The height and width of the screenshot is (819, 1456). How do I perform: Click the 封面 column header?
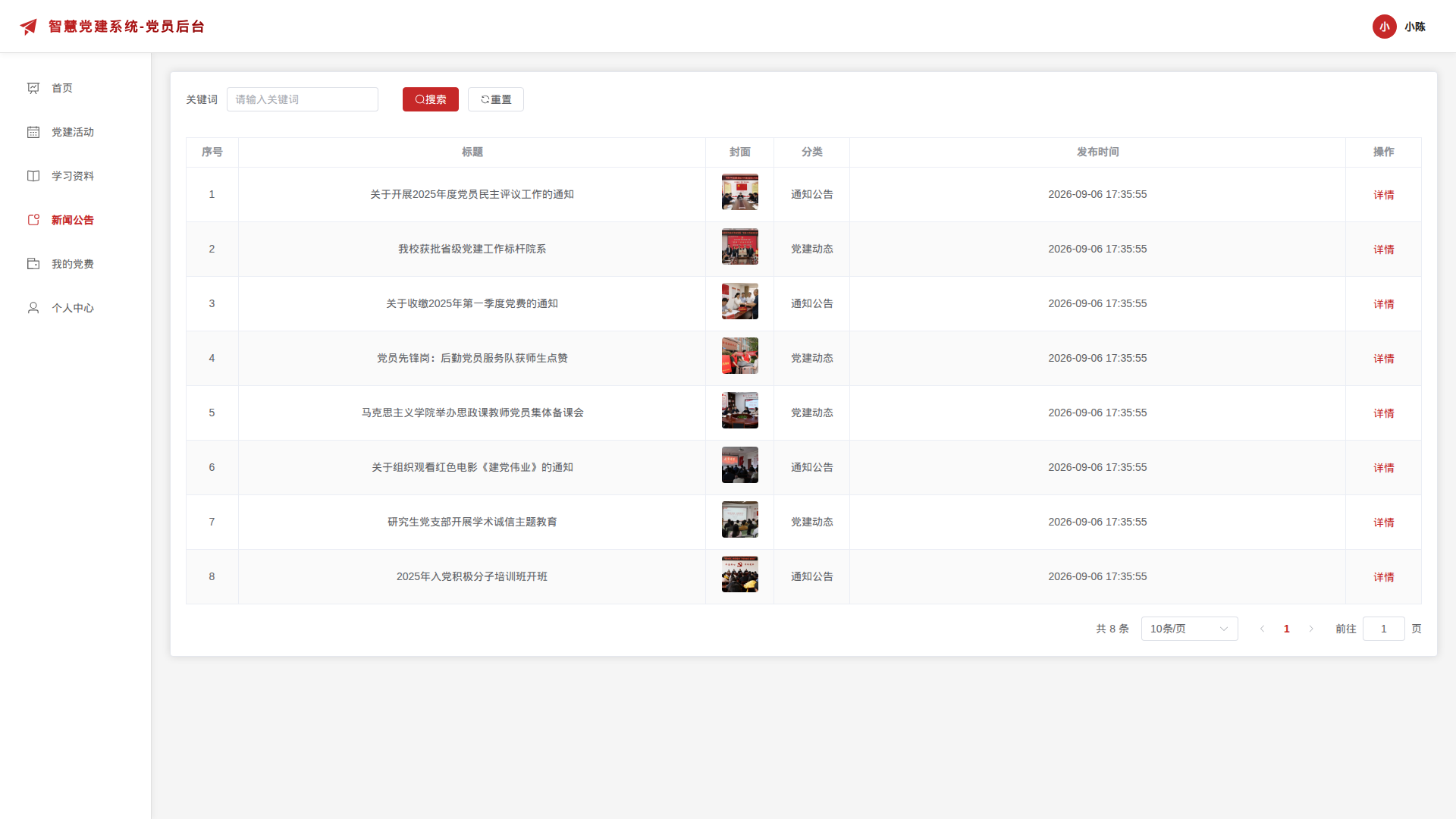coord(740,152)
